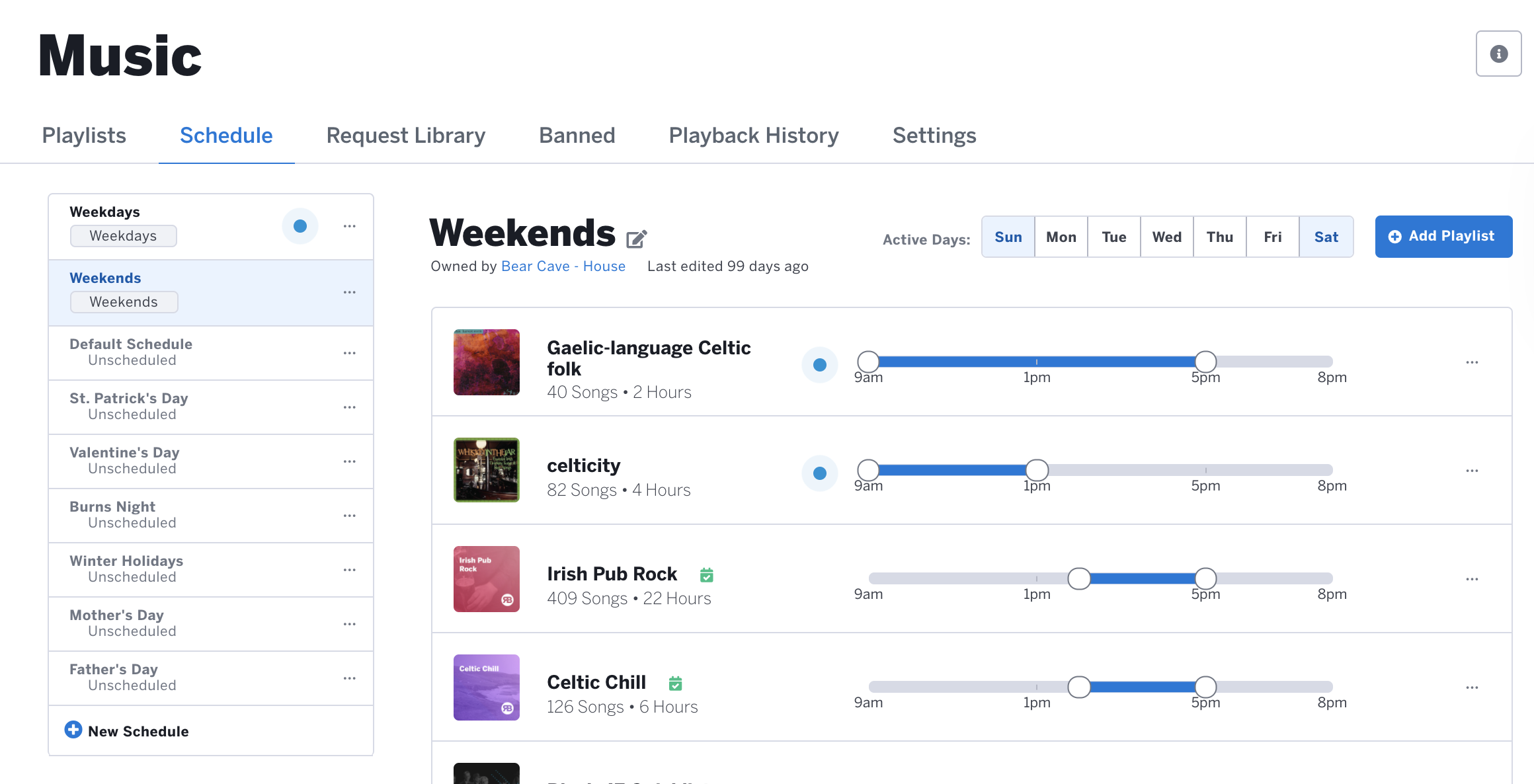Select Valentine's Day schedule
This screenshot has width=1534, height=784.
tap(211, 461)
